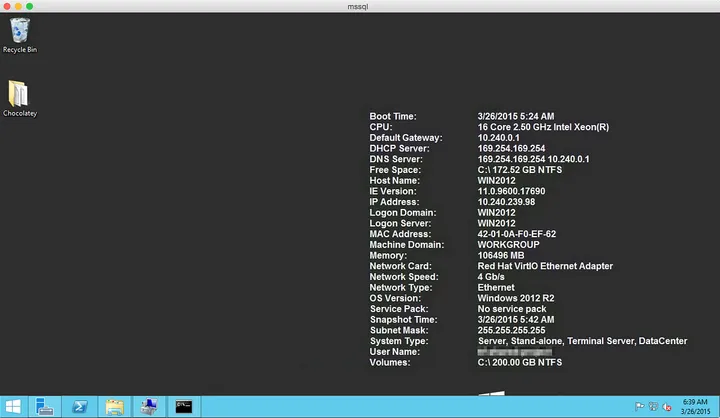The width and height of the screenshot is (720, 418).
Task: Click the Free Space value 172.52 GB
Action: (x=520, y=170)
